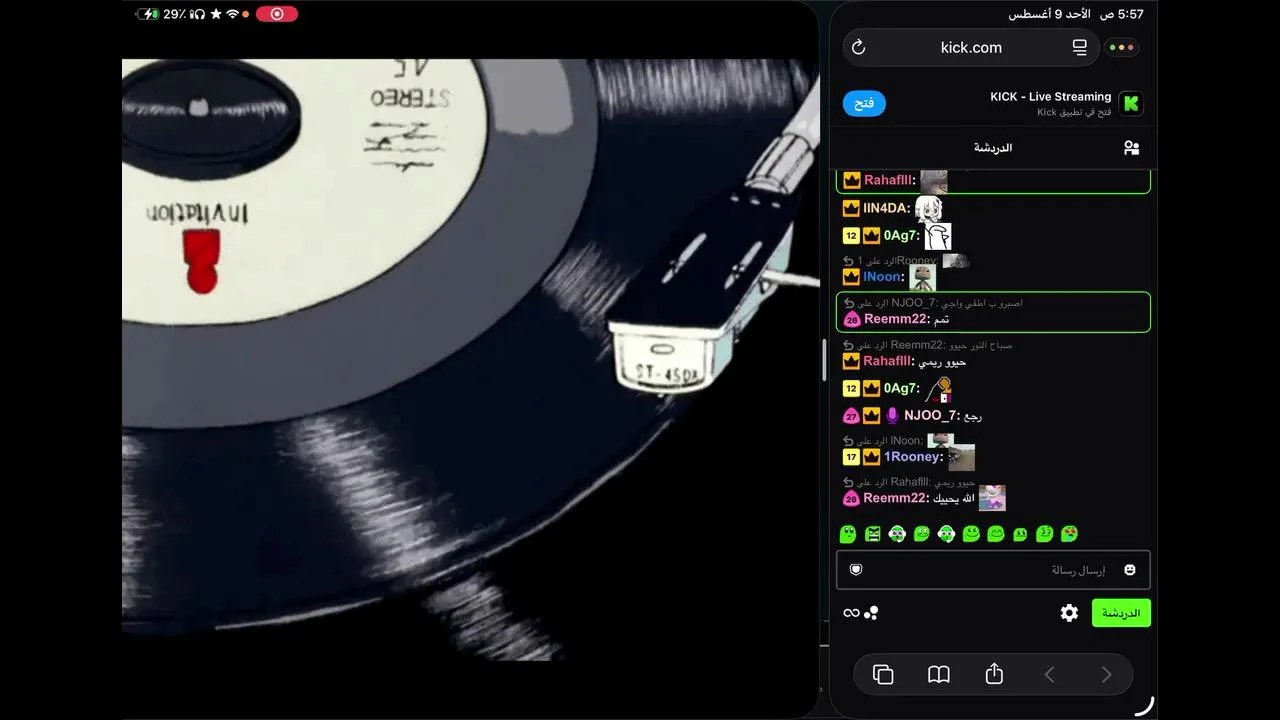Viewport: 1280px width, 720px height.
Task: Select the الدردشة chat header tab
Action: [x=993, y=148]
